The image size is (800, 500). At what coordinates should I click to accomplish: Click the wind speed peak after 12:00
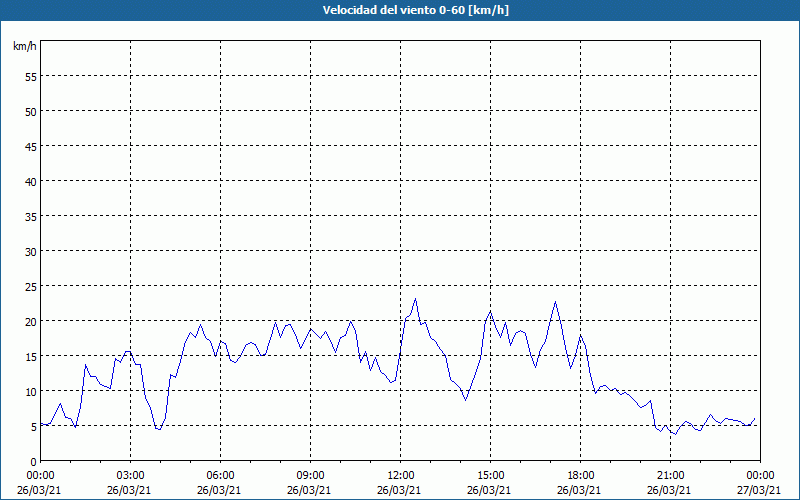tap(415, 299)
